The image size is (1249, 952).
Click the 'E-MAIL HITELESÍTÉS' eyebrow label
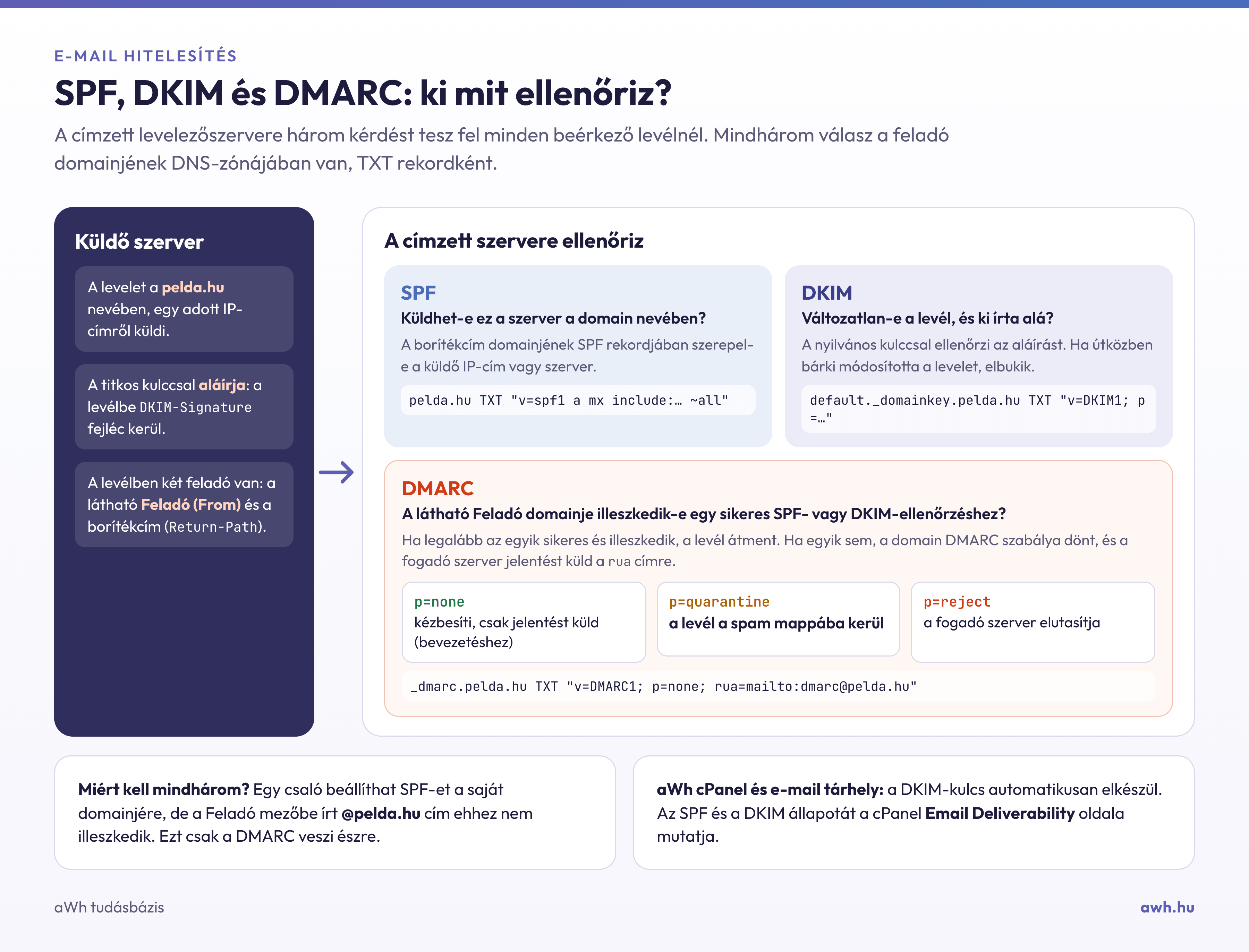point(145,55)
